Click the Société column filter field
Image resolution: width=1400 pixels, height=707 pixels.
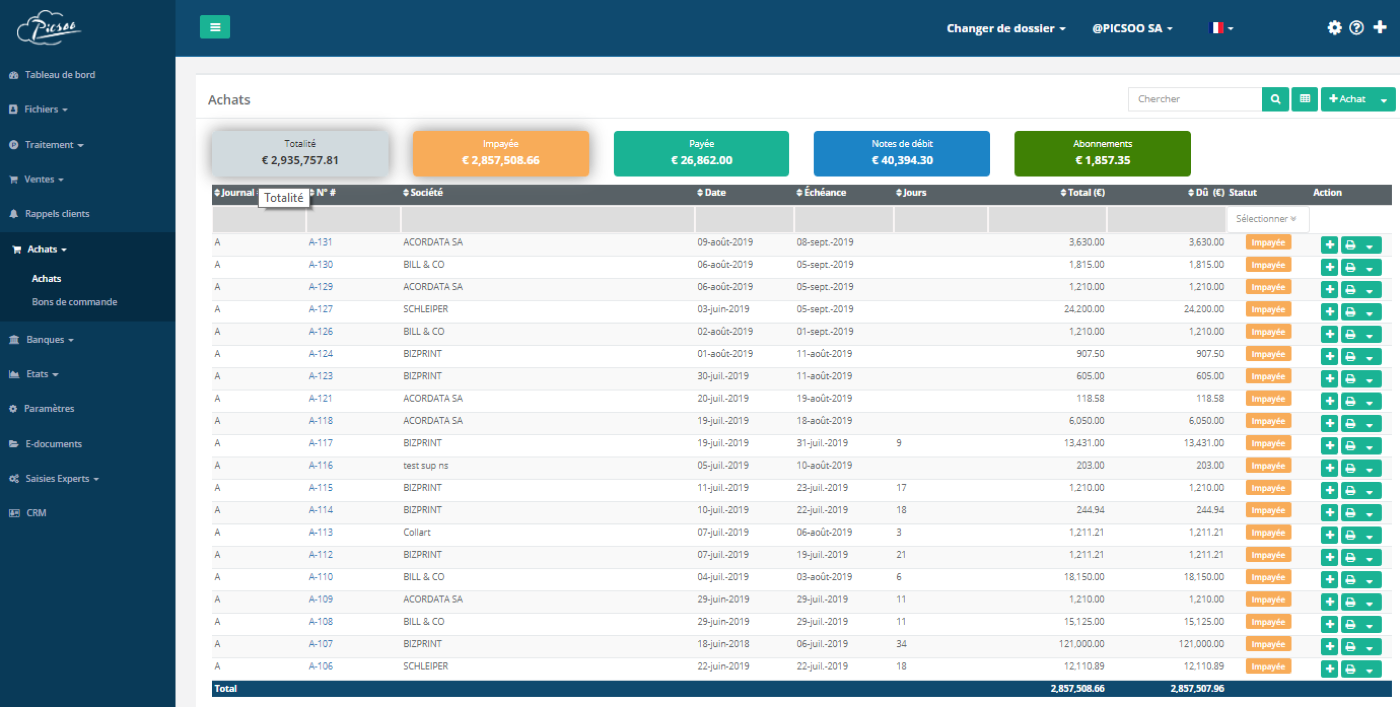pos(547,219)
